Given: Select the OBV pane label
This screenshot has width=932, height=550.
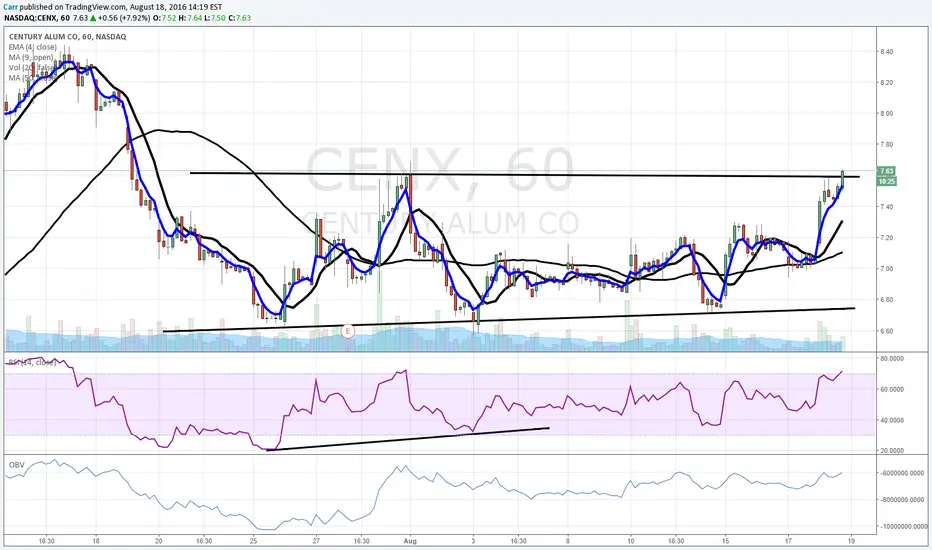Looking at the screenshot, I should pyautogui.click(x=16, y=465).
